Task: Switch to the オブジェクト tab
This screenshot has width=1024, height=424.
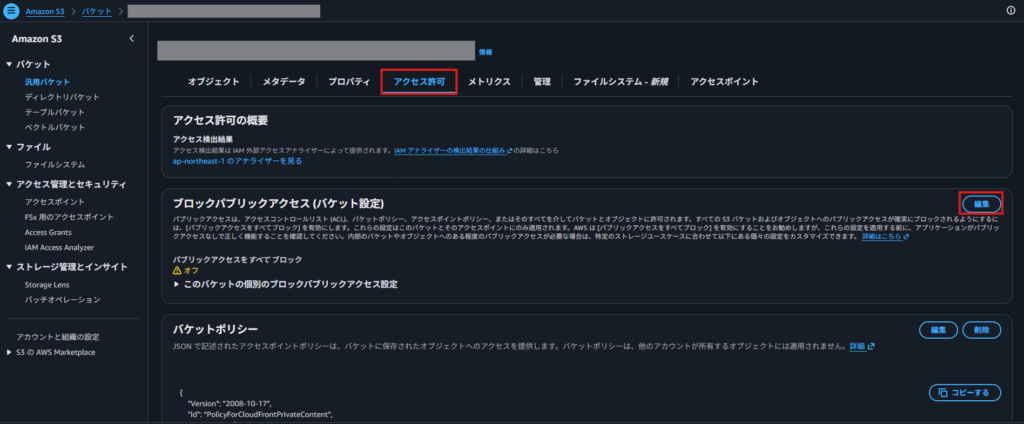Action: pyautogui.click(x=214, y=82)
